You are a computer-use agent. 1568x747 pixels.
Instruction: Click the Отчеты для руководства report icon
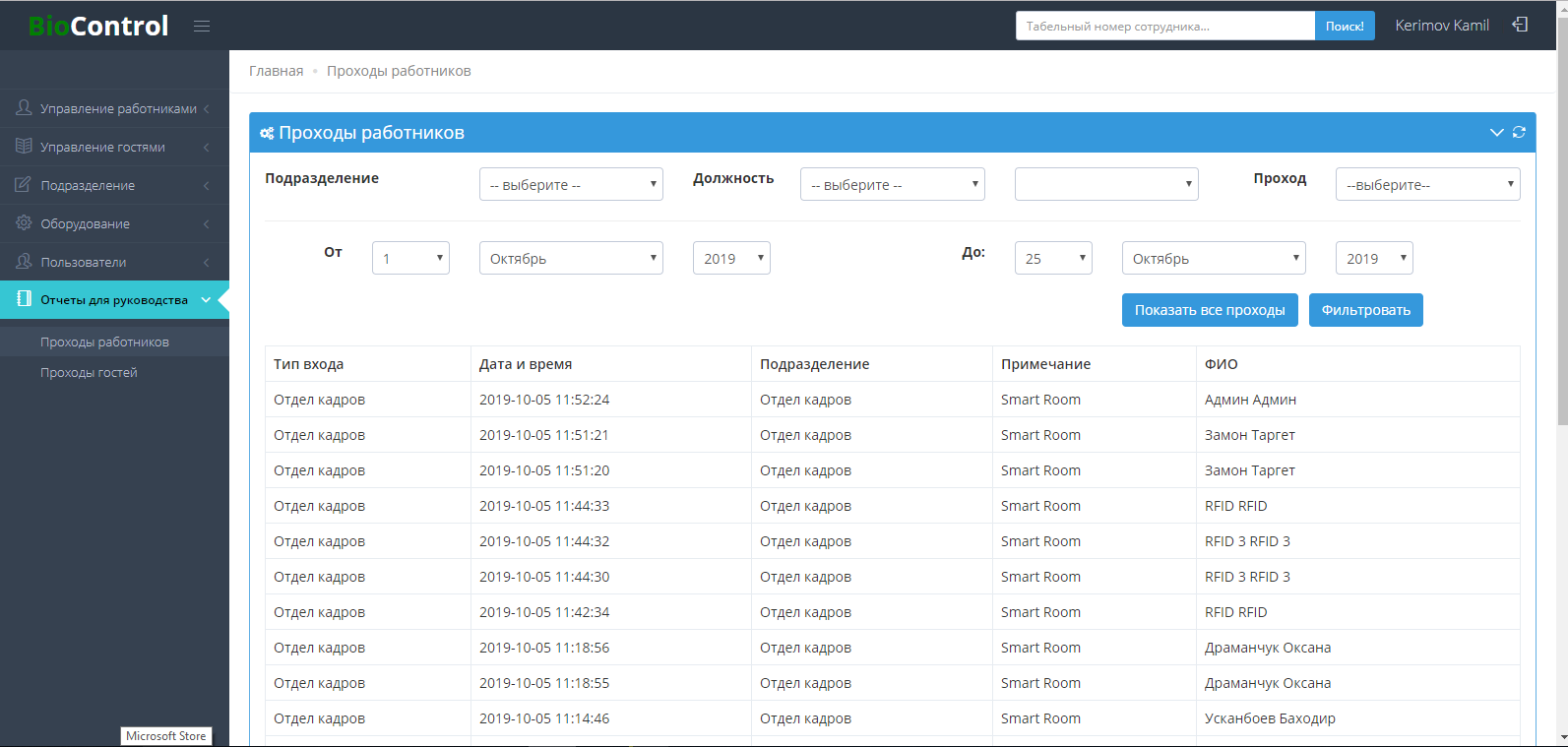(x=24, y=299)
